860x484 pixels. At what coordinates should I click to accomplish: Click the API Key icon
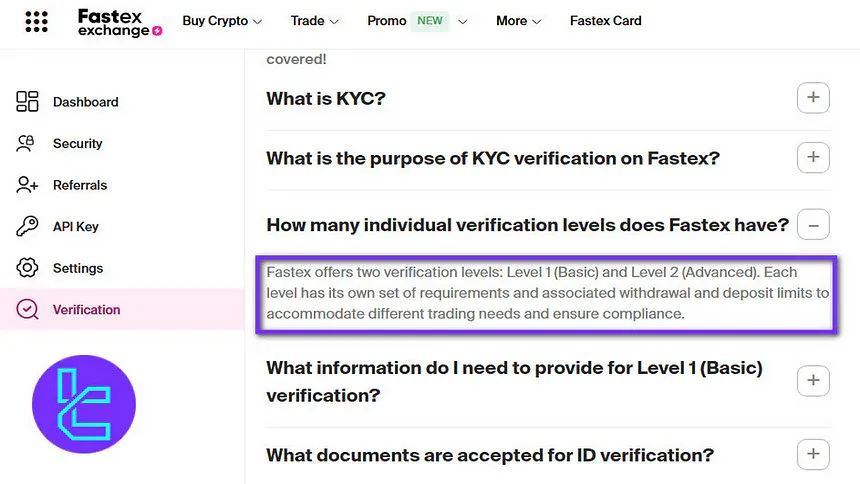pyautogui.click(x=28, y=227)
